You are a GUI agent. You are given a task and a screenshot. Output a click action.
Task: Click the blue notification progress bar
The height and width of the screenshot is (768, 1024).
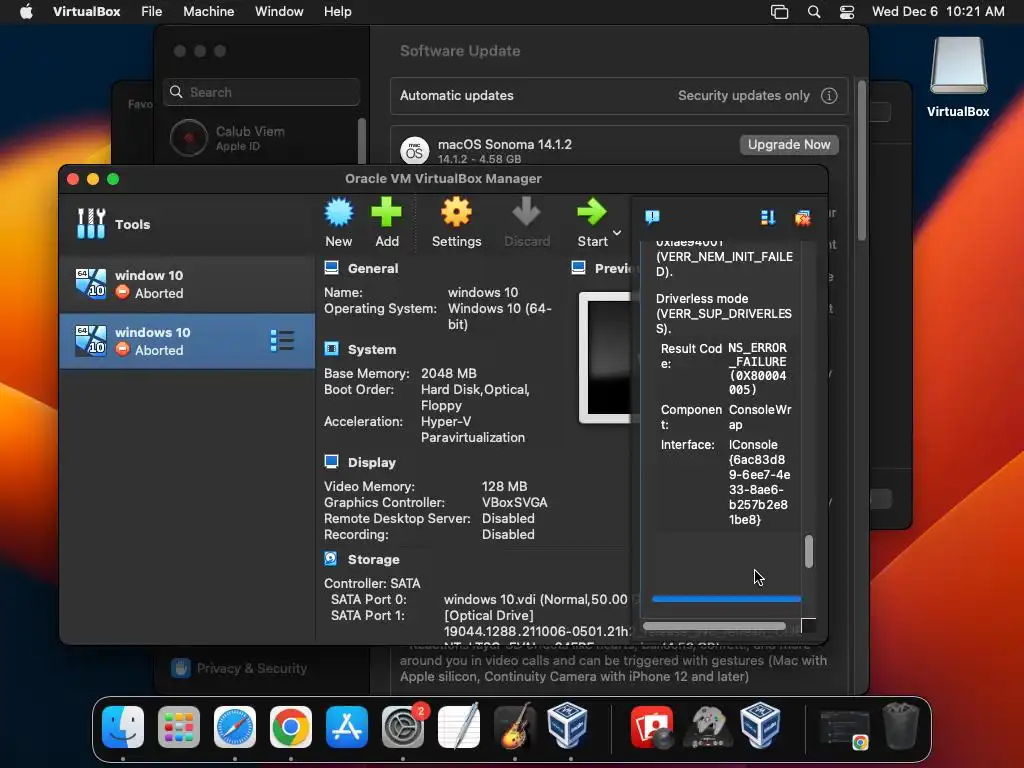click(x=726, y=598)
